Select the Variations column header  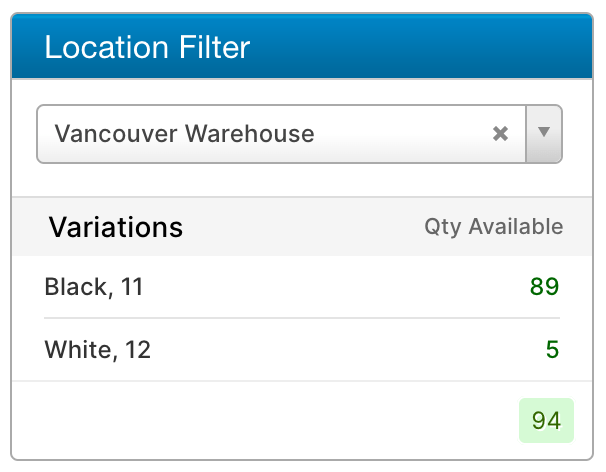click(x=115, y=227)
